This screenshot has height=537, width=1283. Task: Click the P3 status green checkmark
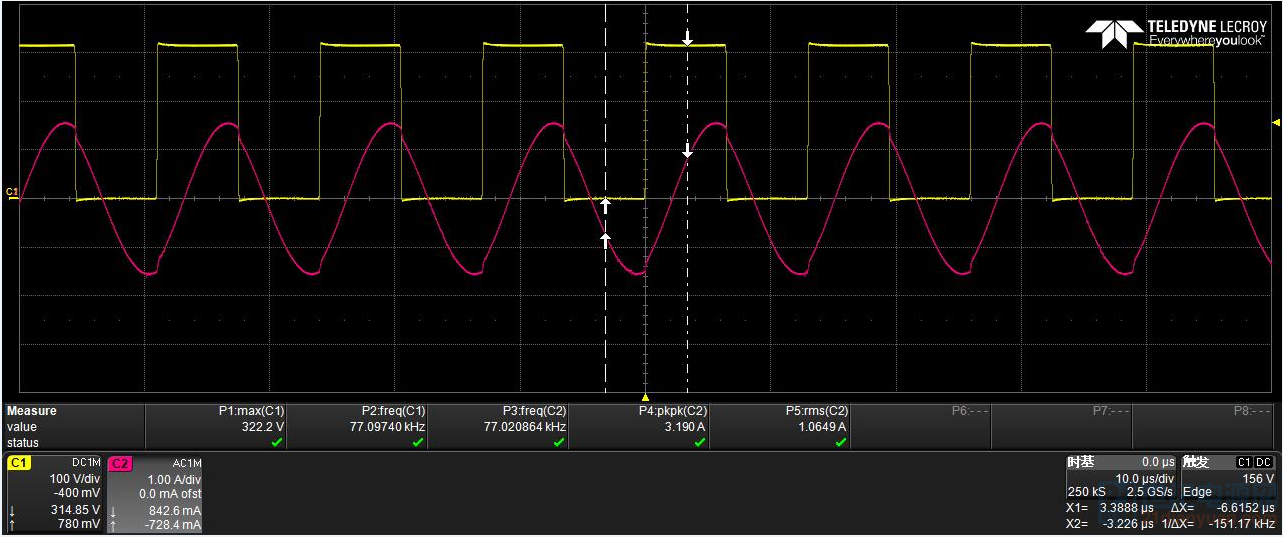(x=559, y=442)
